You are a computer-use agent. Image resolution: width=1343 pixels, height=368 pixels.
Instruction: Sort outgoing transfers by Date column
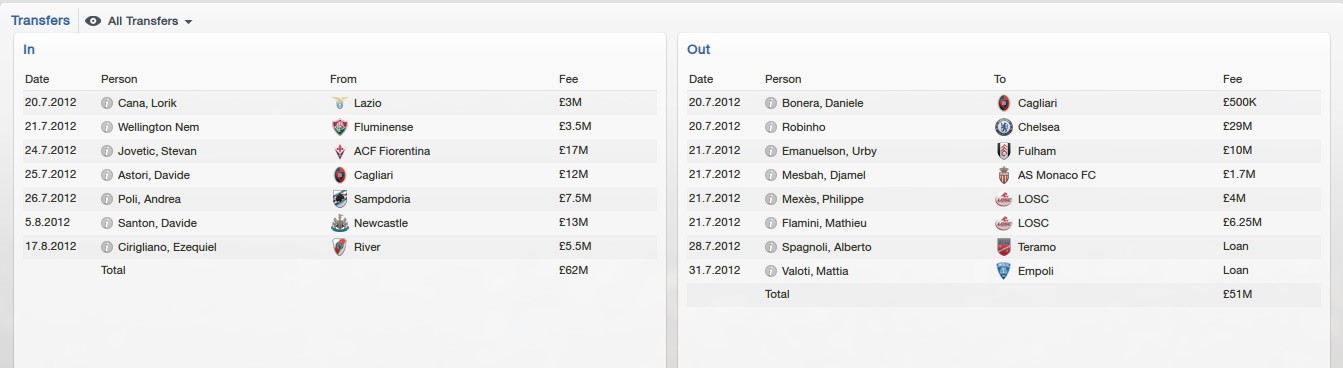(x=701, y=79)
